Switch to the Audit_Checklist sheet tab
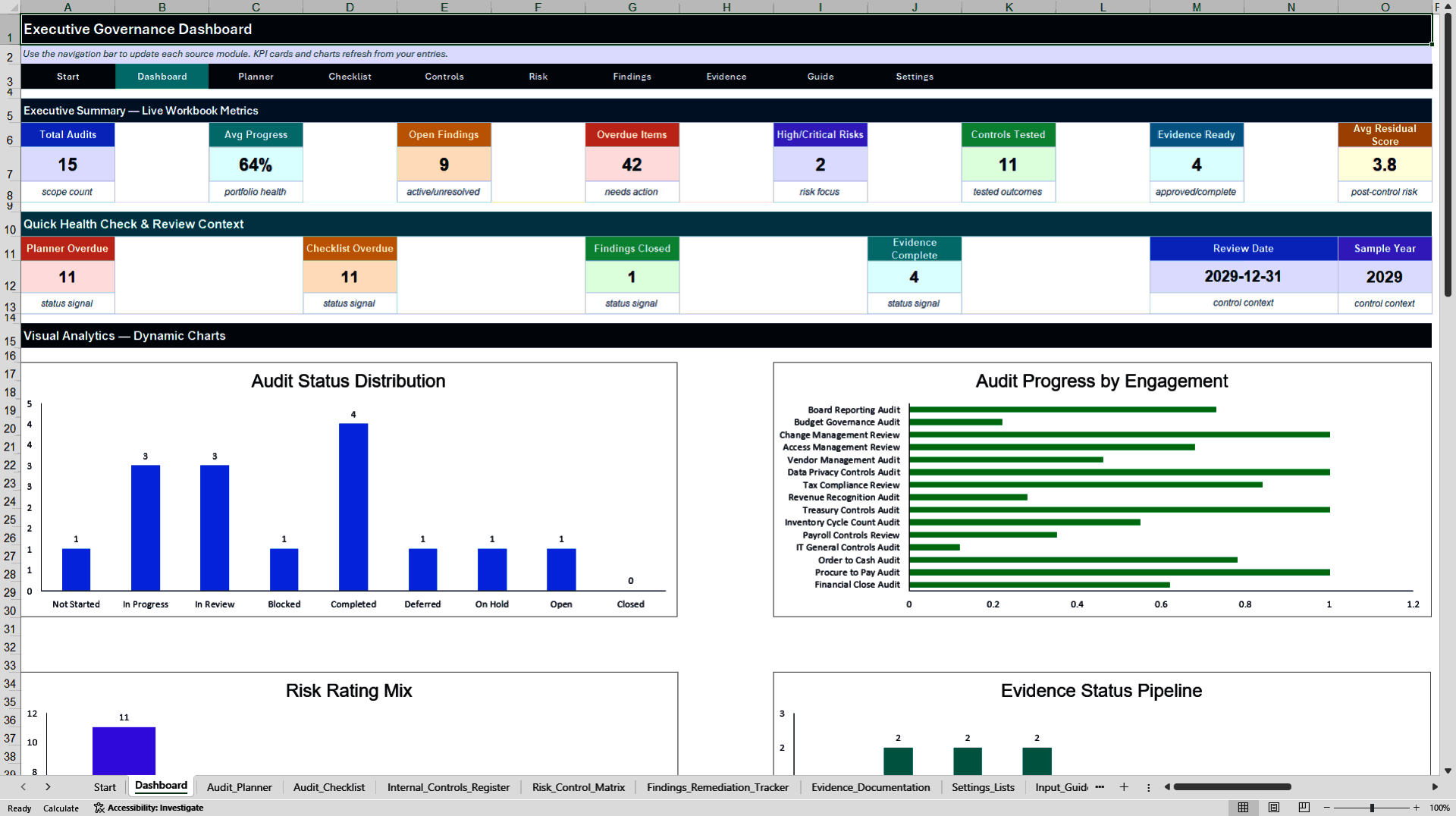This screenshot has width=1456, height=816. pos(329,787)
